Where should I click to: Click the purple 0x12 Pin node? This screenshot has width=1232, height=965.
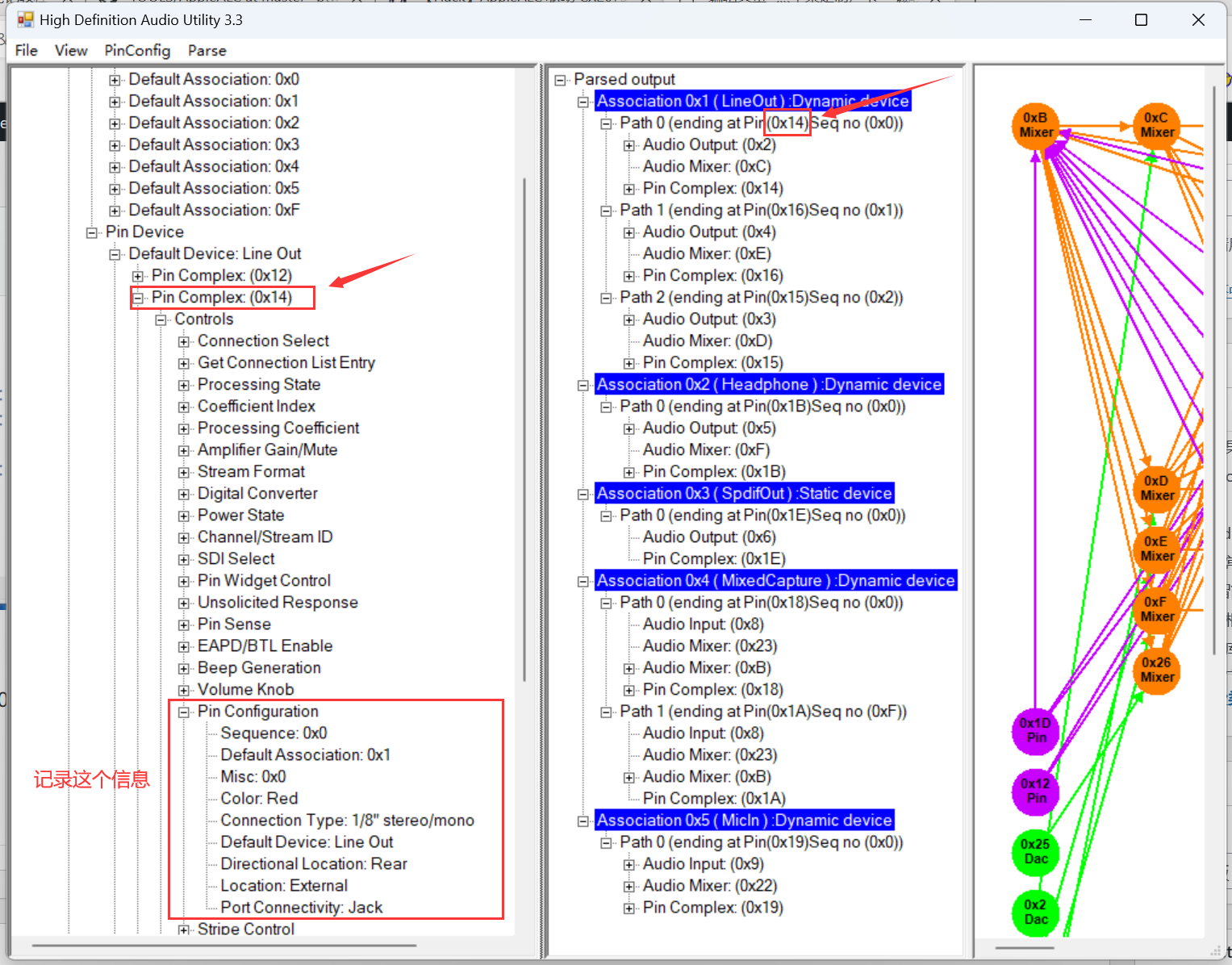[x=1035, y=791]
